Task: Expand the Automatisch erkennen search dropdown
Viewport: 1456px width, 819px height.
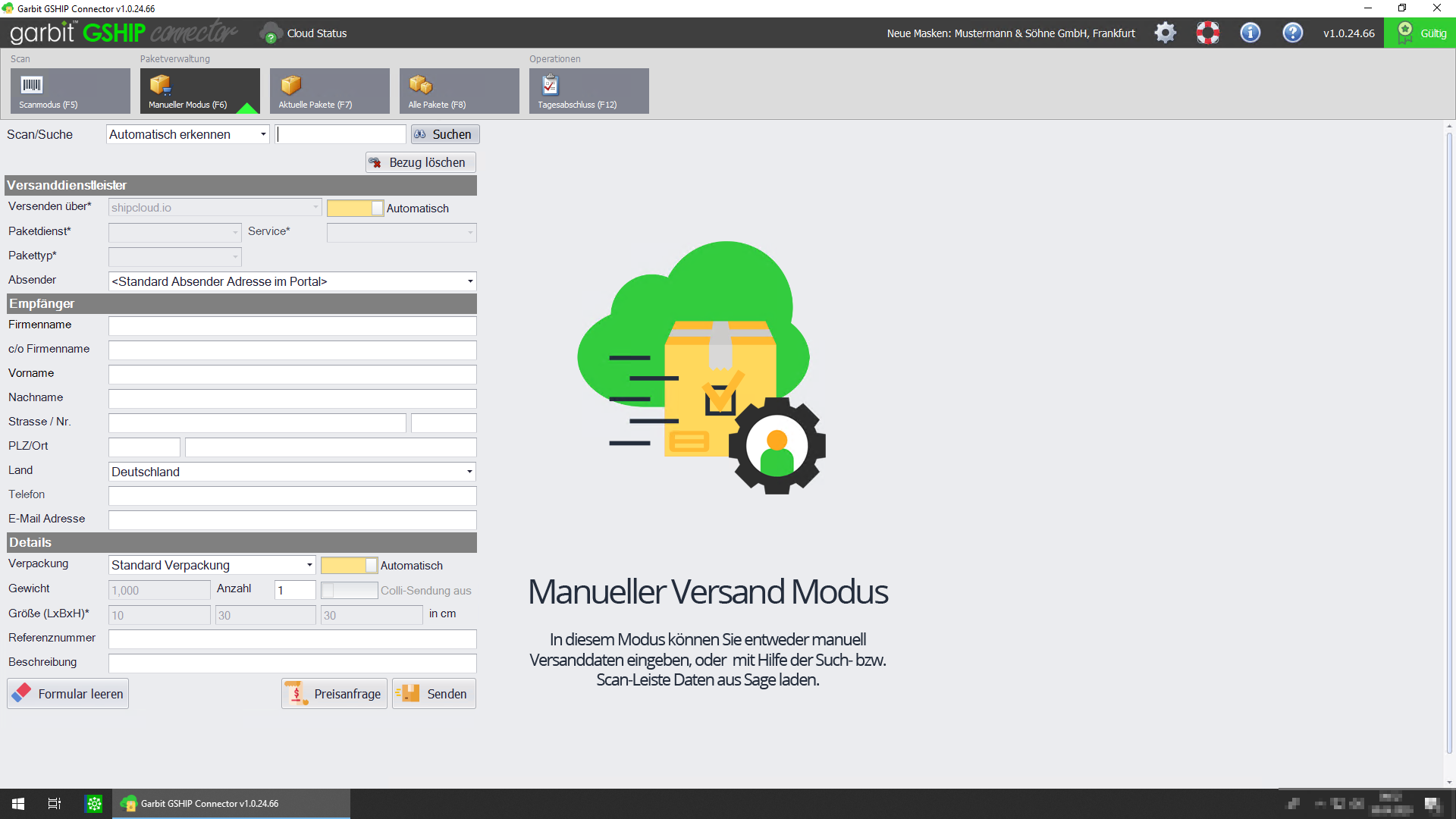Action: 263,134
